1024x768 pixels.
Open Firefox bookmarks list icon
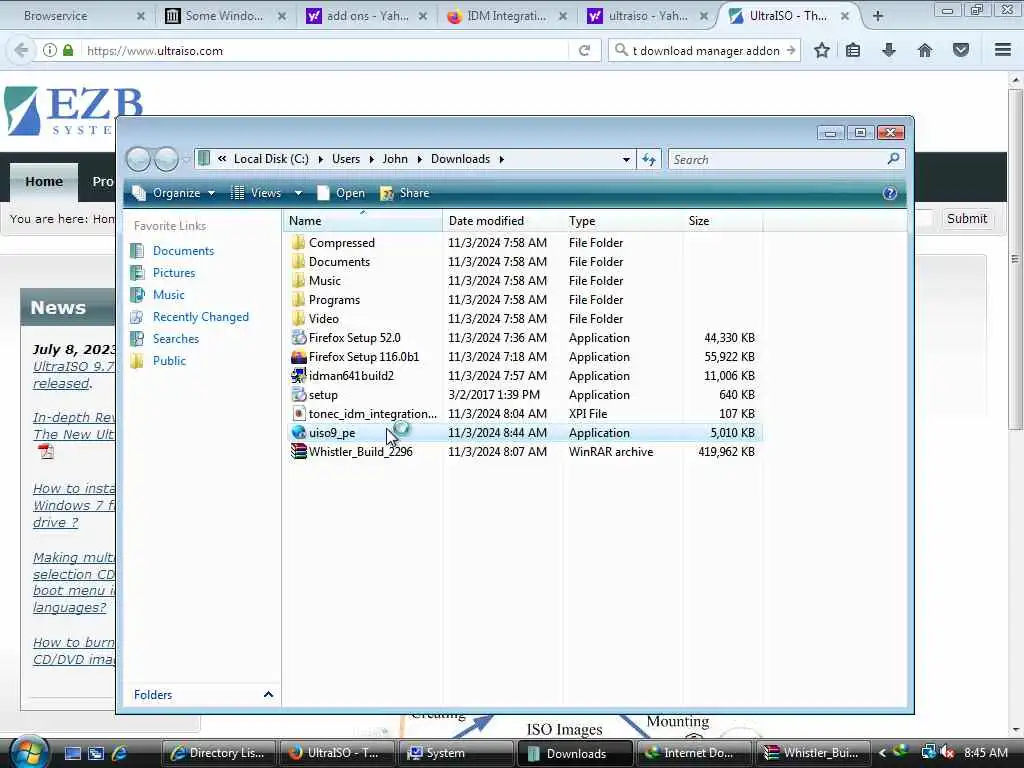(853, 50)
